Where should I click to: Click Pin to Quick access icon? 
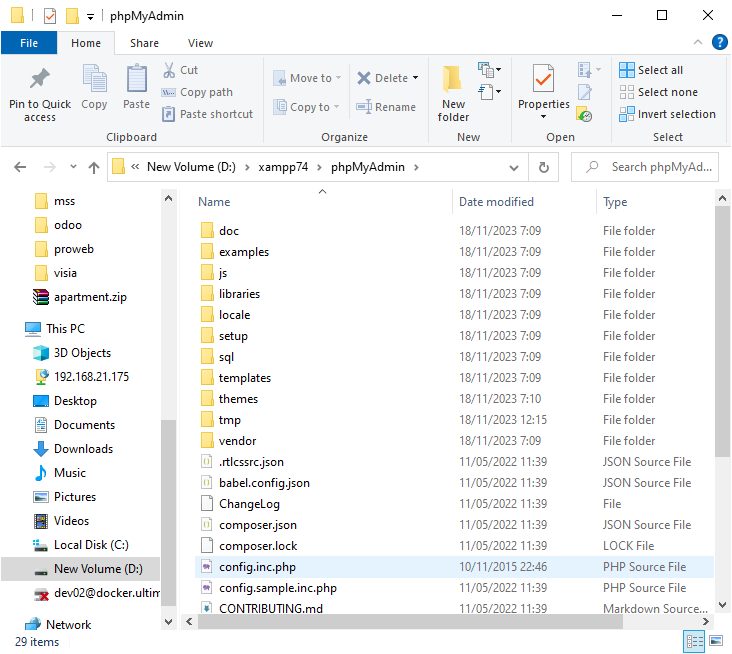(40, 78)
